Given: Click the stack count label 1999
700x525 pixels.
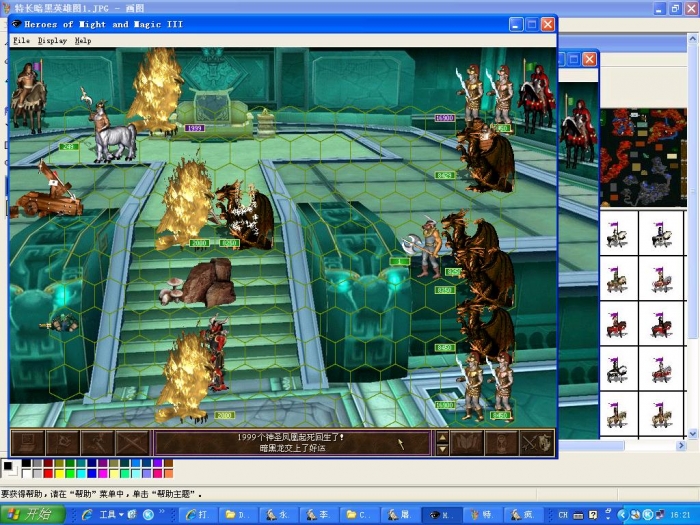Looking at the screenshot, I should [x=194, y=128].
